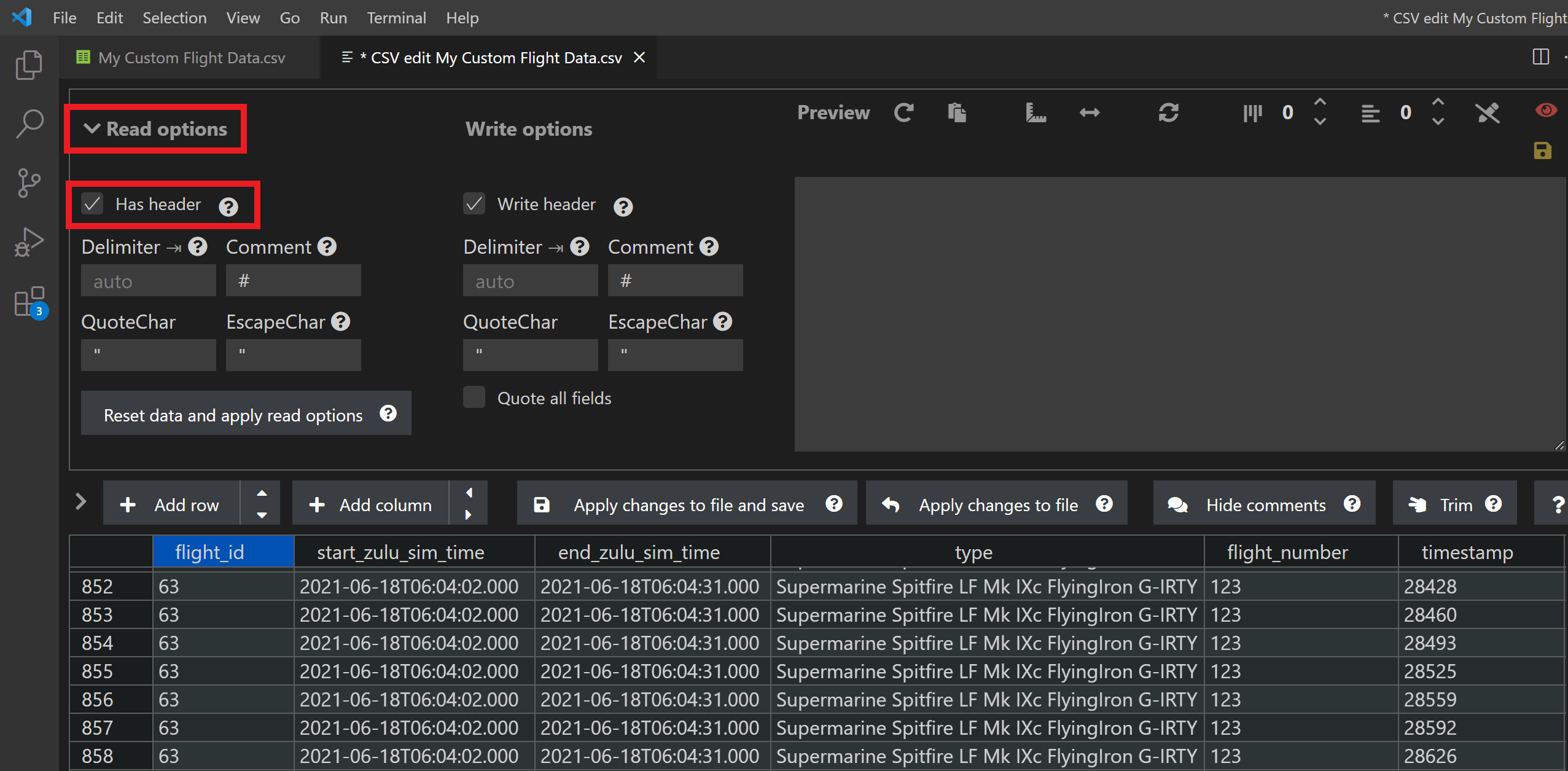The image size is (1568, 771).
Task: Open the Terminal menu
Action: pyautogui.click(x=396, y=18)
